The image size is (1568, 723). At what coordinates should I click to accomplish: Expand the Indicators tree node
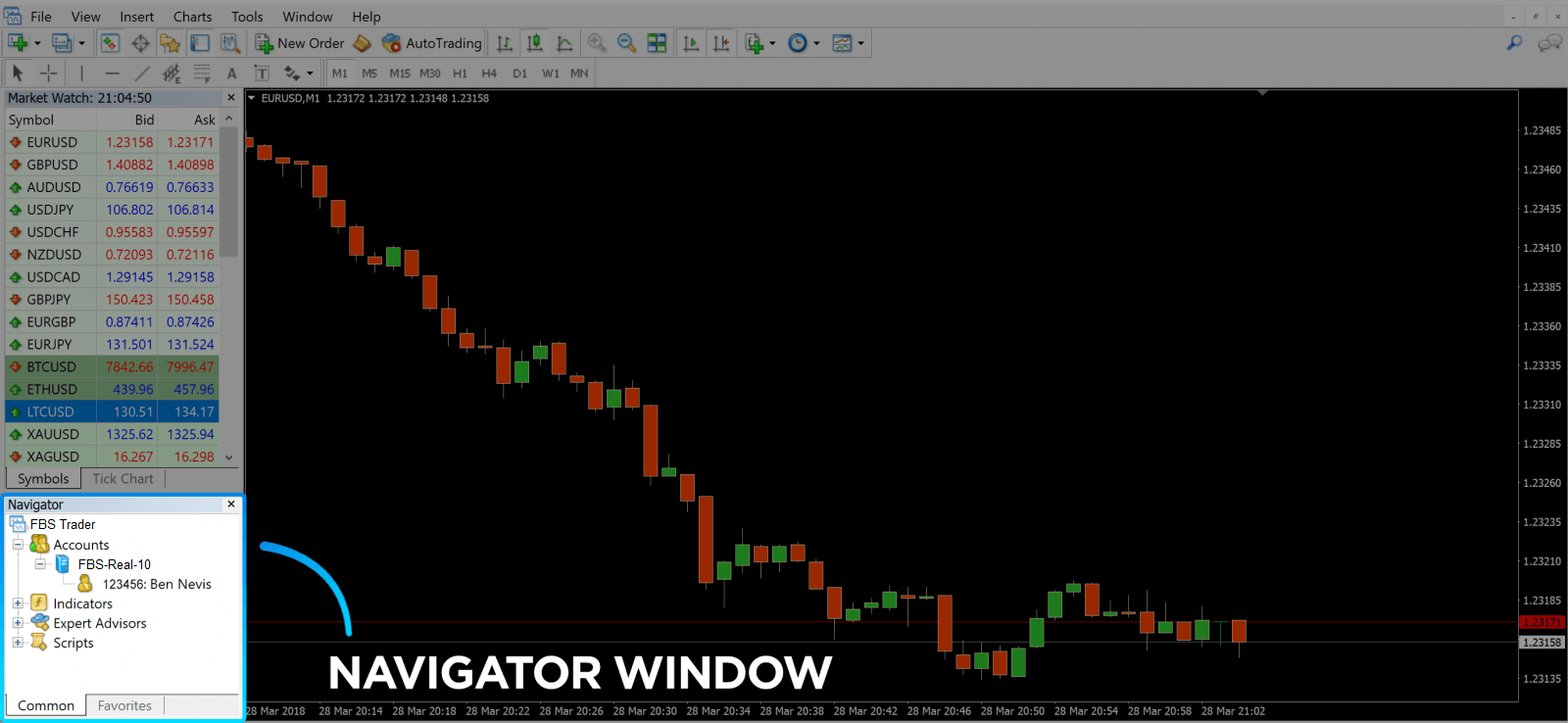click(18, 603)
